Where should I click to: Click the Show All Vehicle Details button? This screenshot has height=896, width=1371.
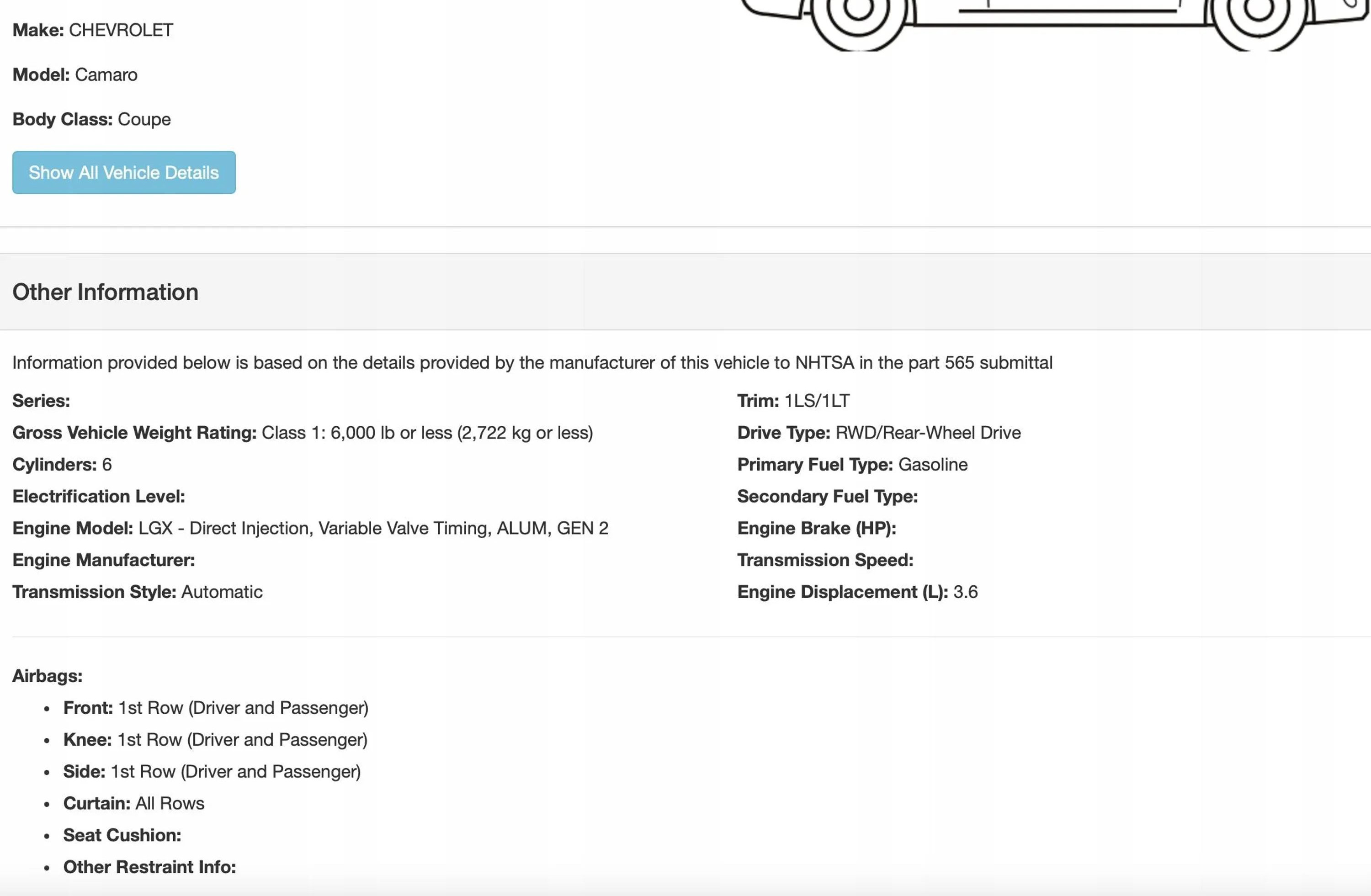tap(124, 173)
